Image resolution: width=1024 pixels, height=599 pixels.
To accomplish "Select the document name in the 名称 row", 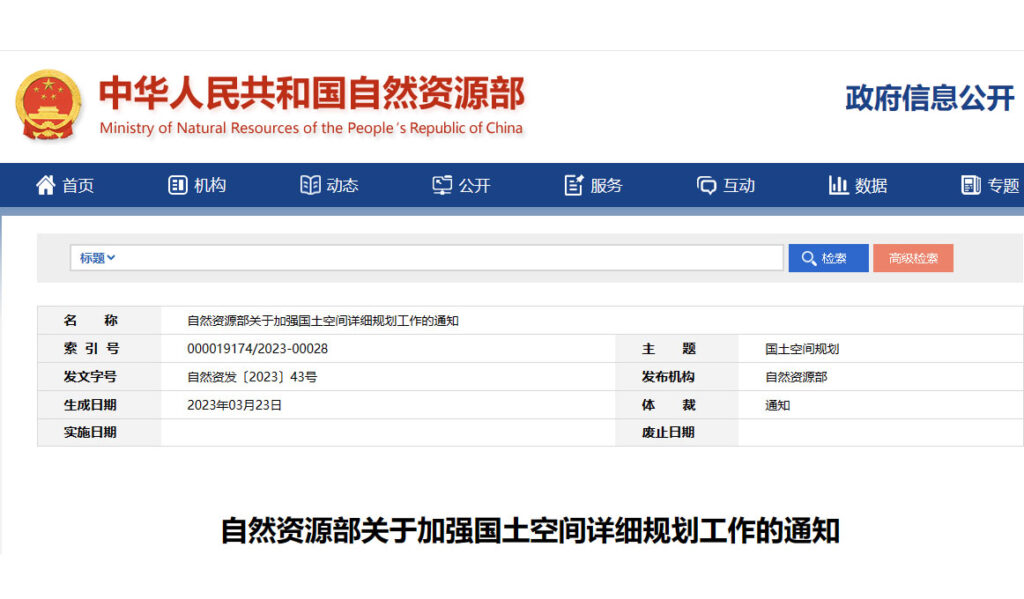I will pyautogui.click(x=323, y=321).
